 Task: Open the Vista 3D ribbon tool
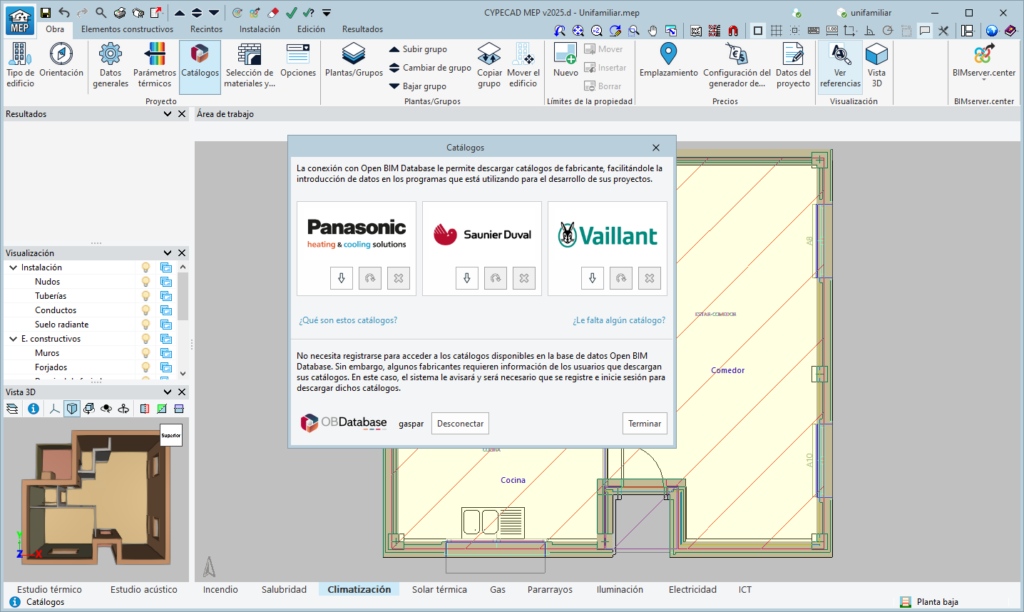point(876,60)
